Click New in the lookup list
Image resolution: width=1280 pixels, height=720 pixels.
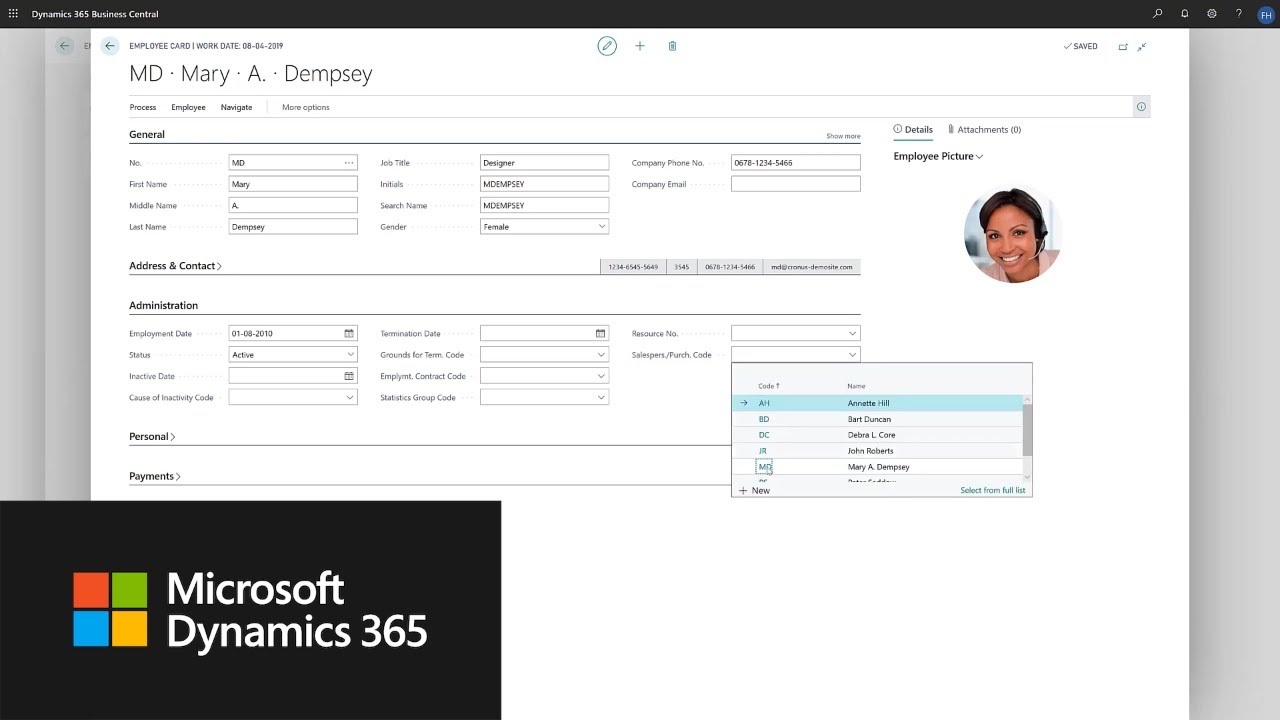point(754,491)
